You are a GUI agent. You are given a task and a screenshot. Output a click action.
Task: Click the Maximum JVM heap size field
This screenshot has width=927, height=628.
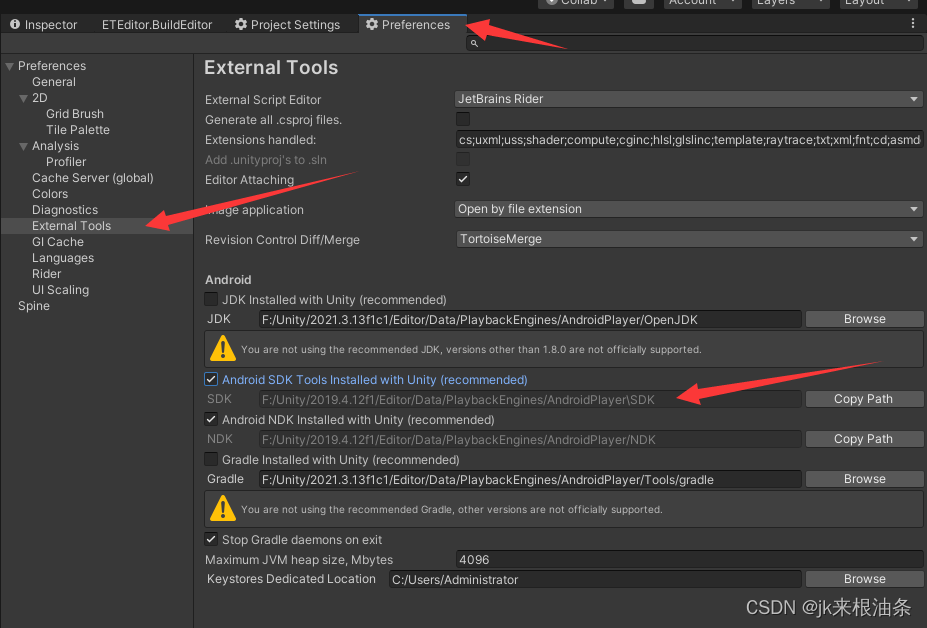pos(600,559)
